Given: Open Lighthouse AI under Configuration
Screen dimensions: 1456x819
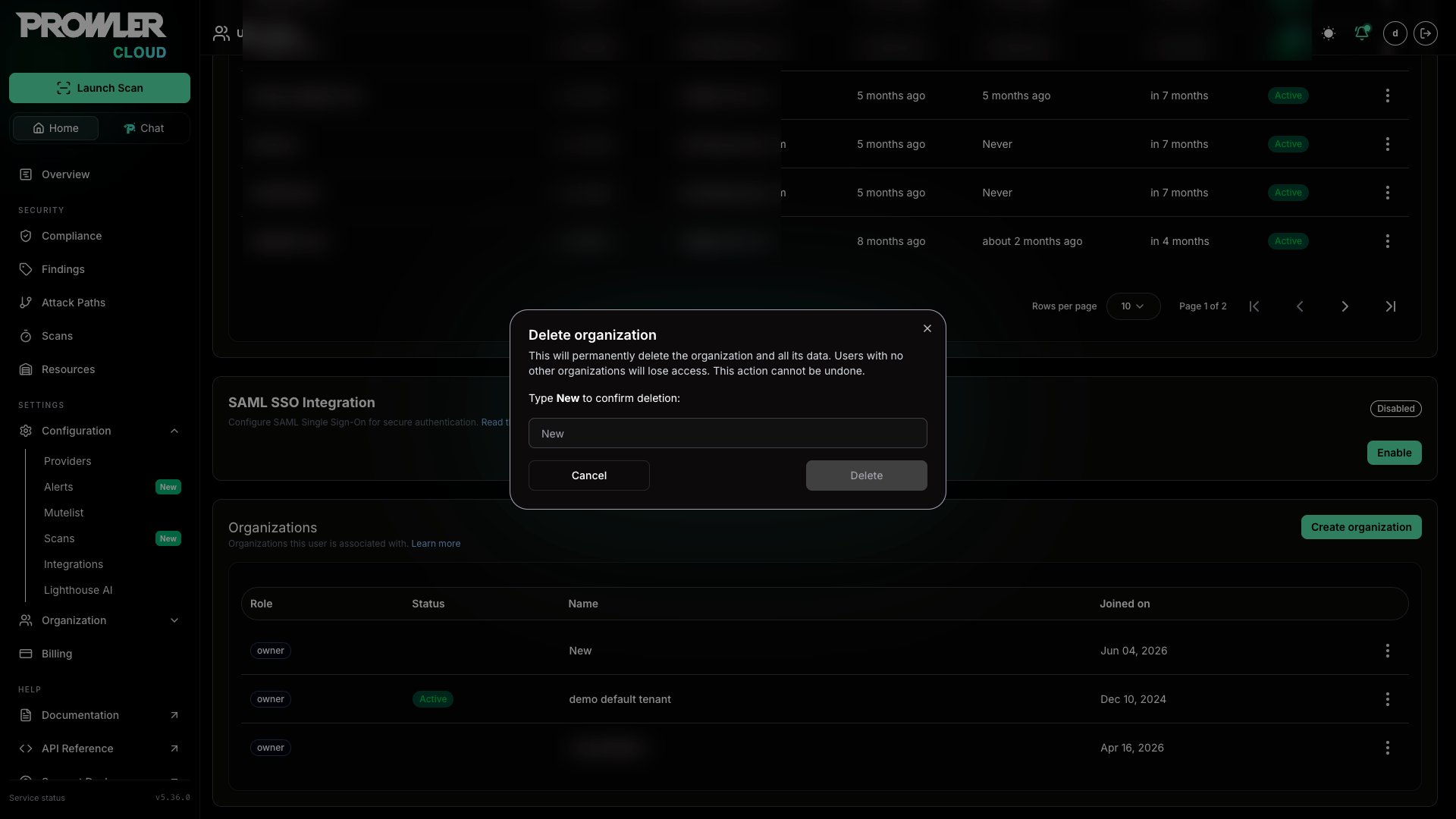Looking at the screenshot, I should [78, 590].
